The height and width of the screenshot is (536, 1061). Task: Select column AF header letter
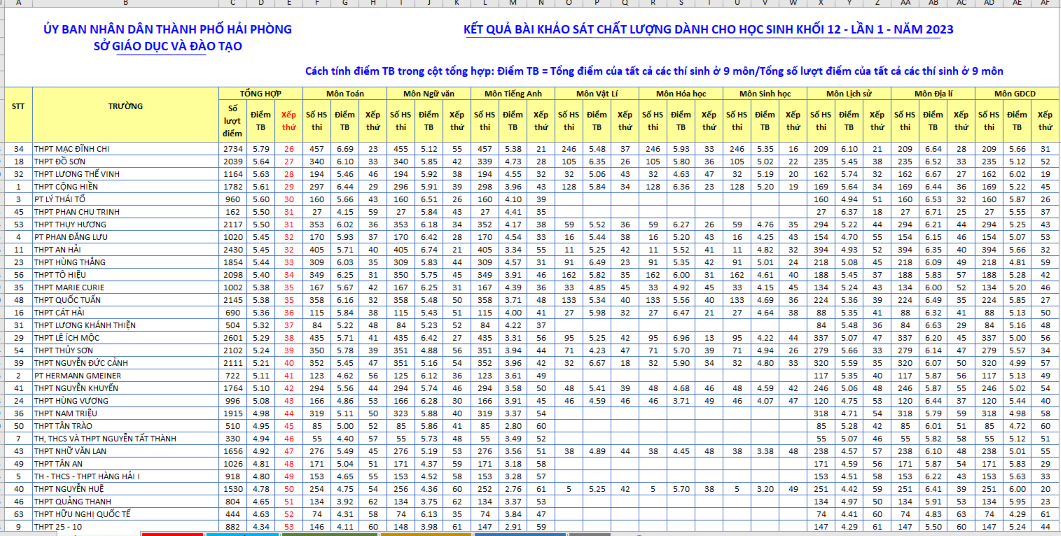pos(1045,4)
